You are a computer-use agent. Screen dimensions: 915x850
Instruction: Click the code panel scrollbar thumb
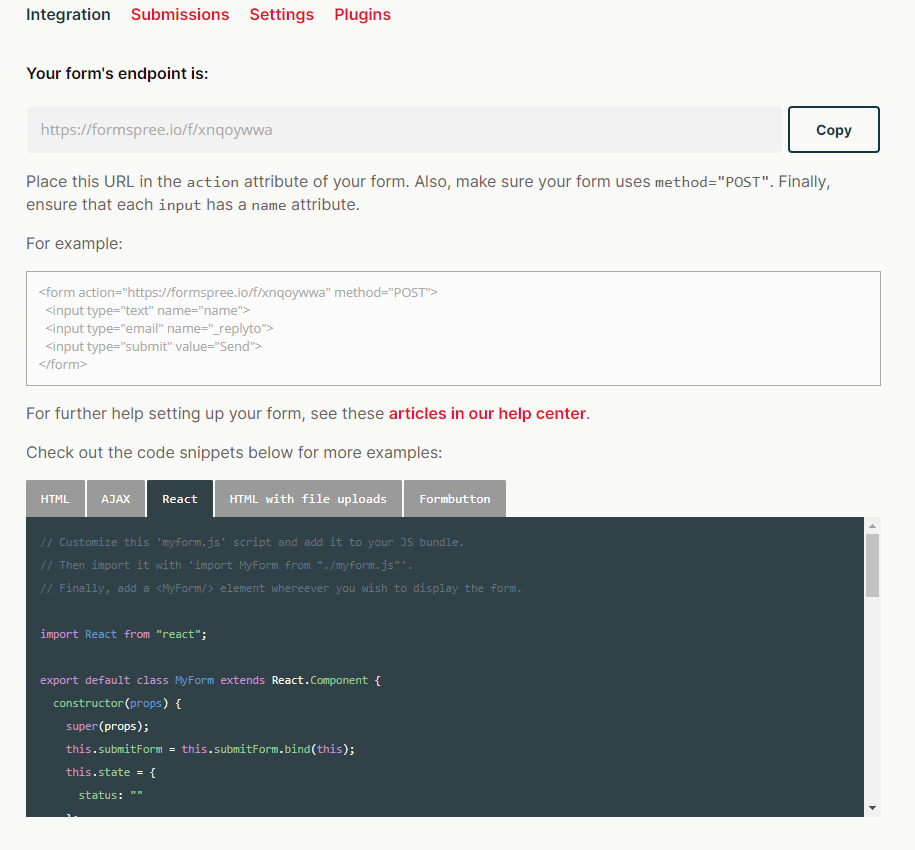coord(872,565)
